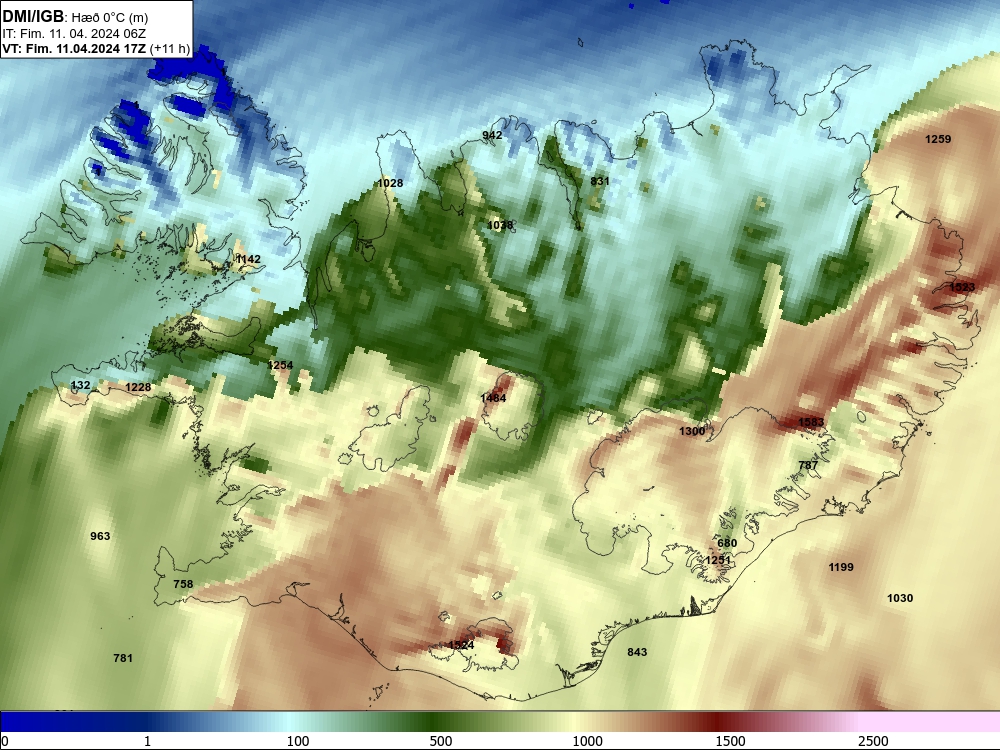Click the map value label "1254"
This screenshot has width=1000, height=750.
281,365
